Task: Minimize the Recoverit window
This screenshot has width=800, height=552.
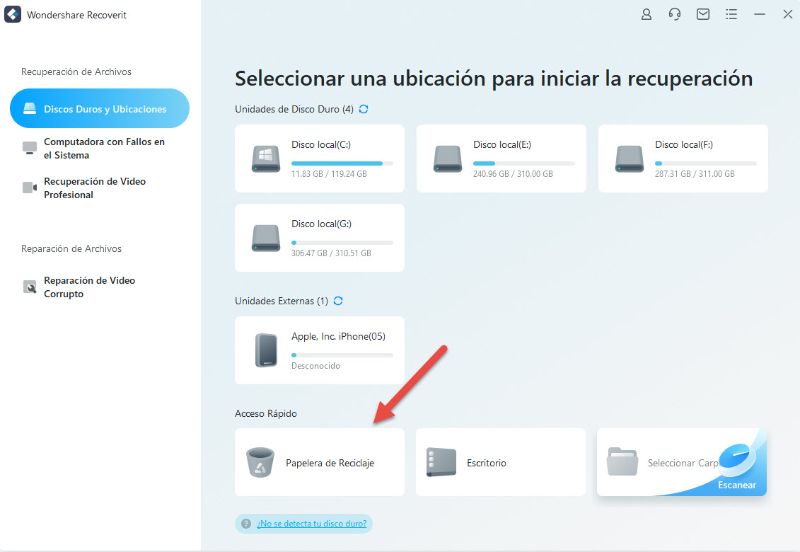Action: pyautogui.click(x=760, y=14)
